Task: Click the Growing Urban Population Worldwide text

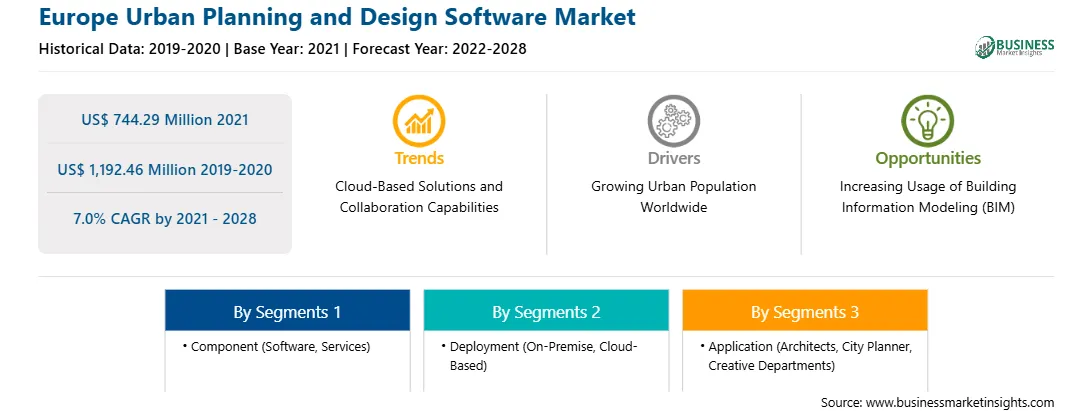Action: click(x=673, y=197)
